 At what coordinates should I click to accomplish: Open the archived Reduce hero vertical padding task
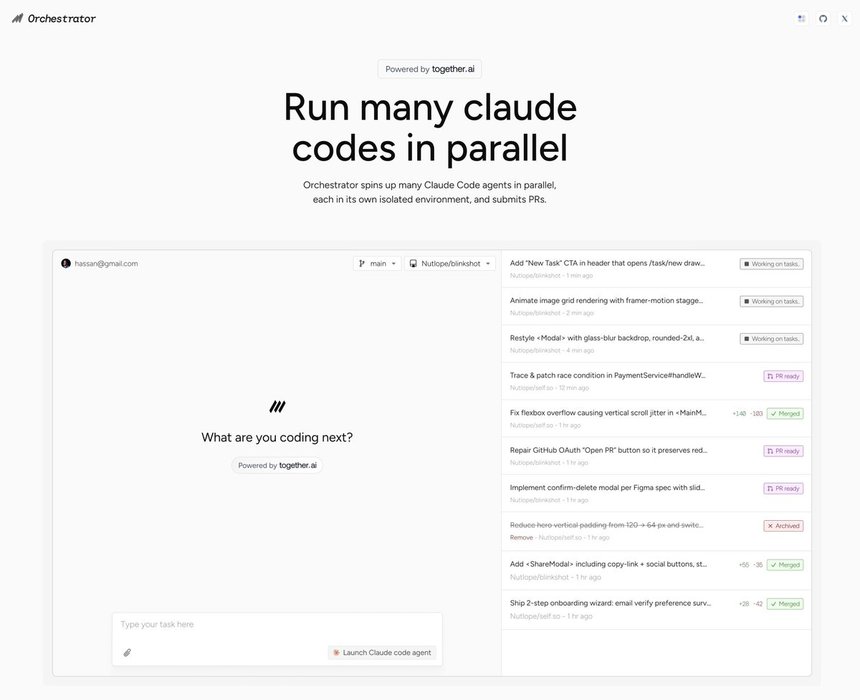[656, 531]
